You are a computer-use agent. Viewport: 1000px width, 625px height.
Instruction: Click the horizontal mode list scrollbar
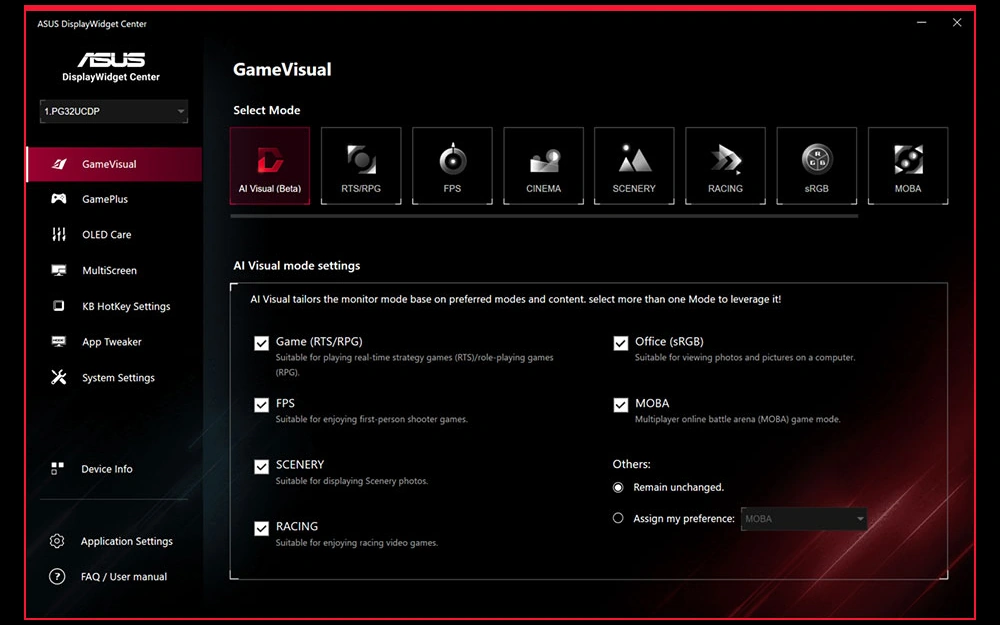544,216
